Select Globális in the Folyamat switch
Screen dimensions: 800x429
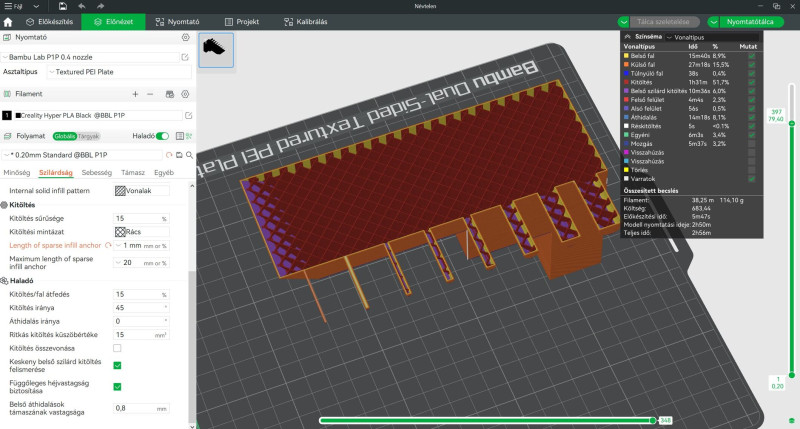click(65, 136)
